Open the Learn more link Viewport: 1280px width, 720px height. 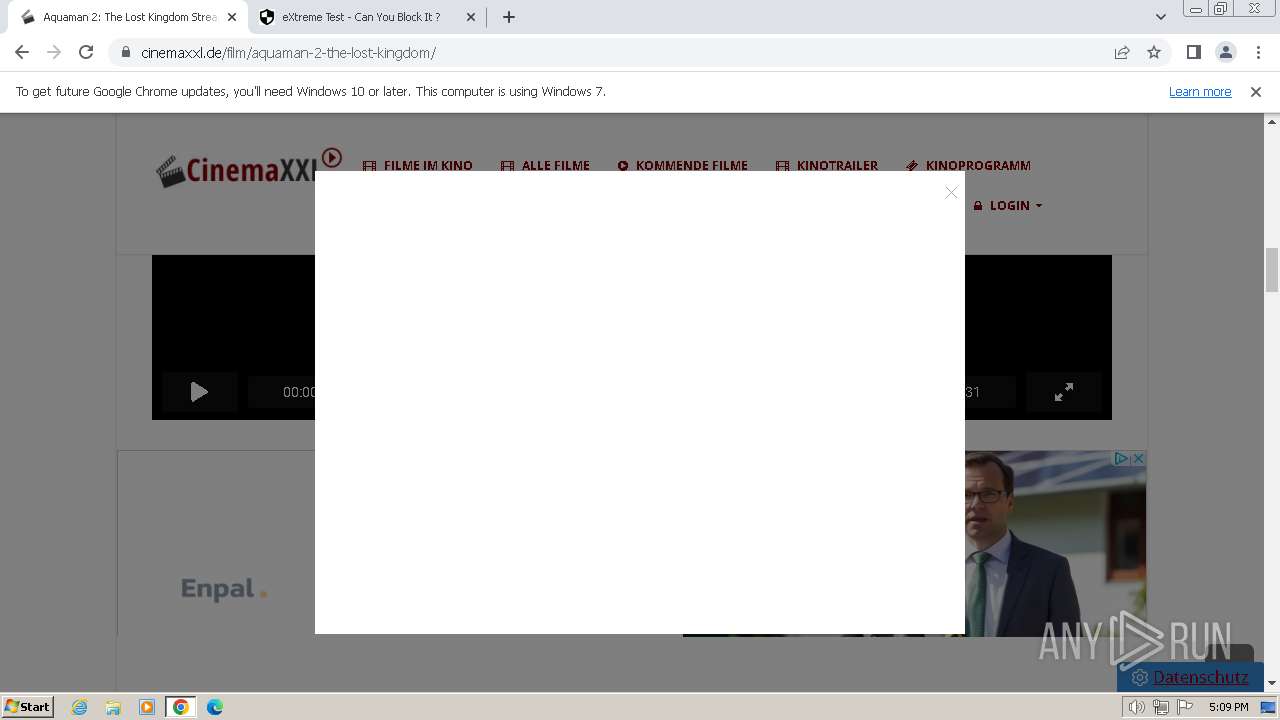click(1200, 91)
